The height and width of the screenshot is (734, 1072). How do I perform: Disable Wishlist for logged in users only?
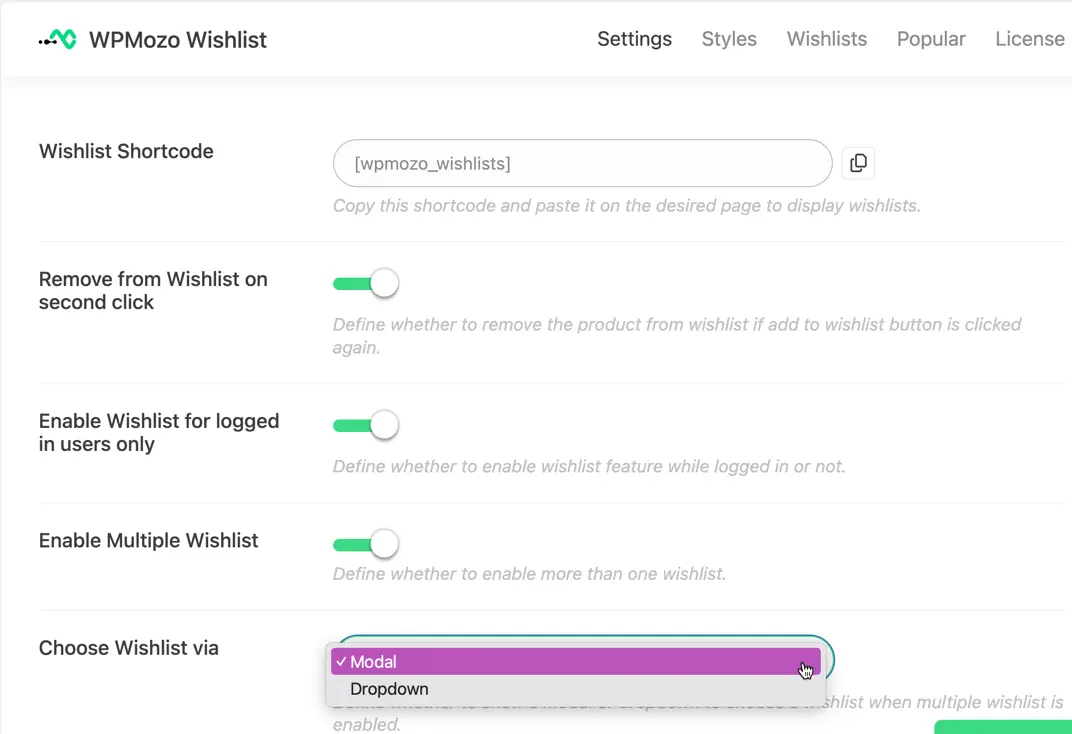[x=366, y=425]
